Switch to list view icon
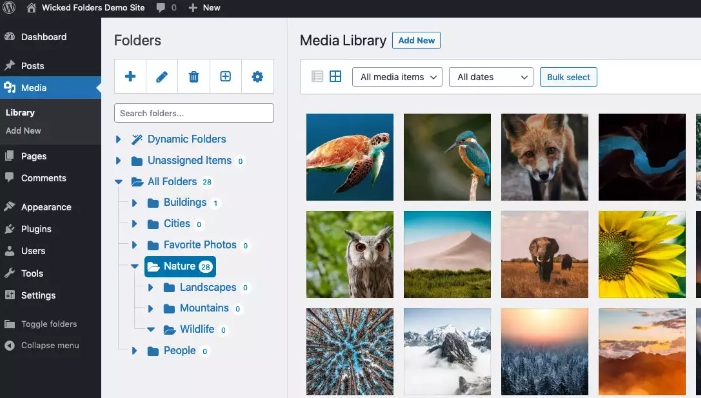Screen dimensions: 701x398 pyautogui.click(x=317, y=76)
